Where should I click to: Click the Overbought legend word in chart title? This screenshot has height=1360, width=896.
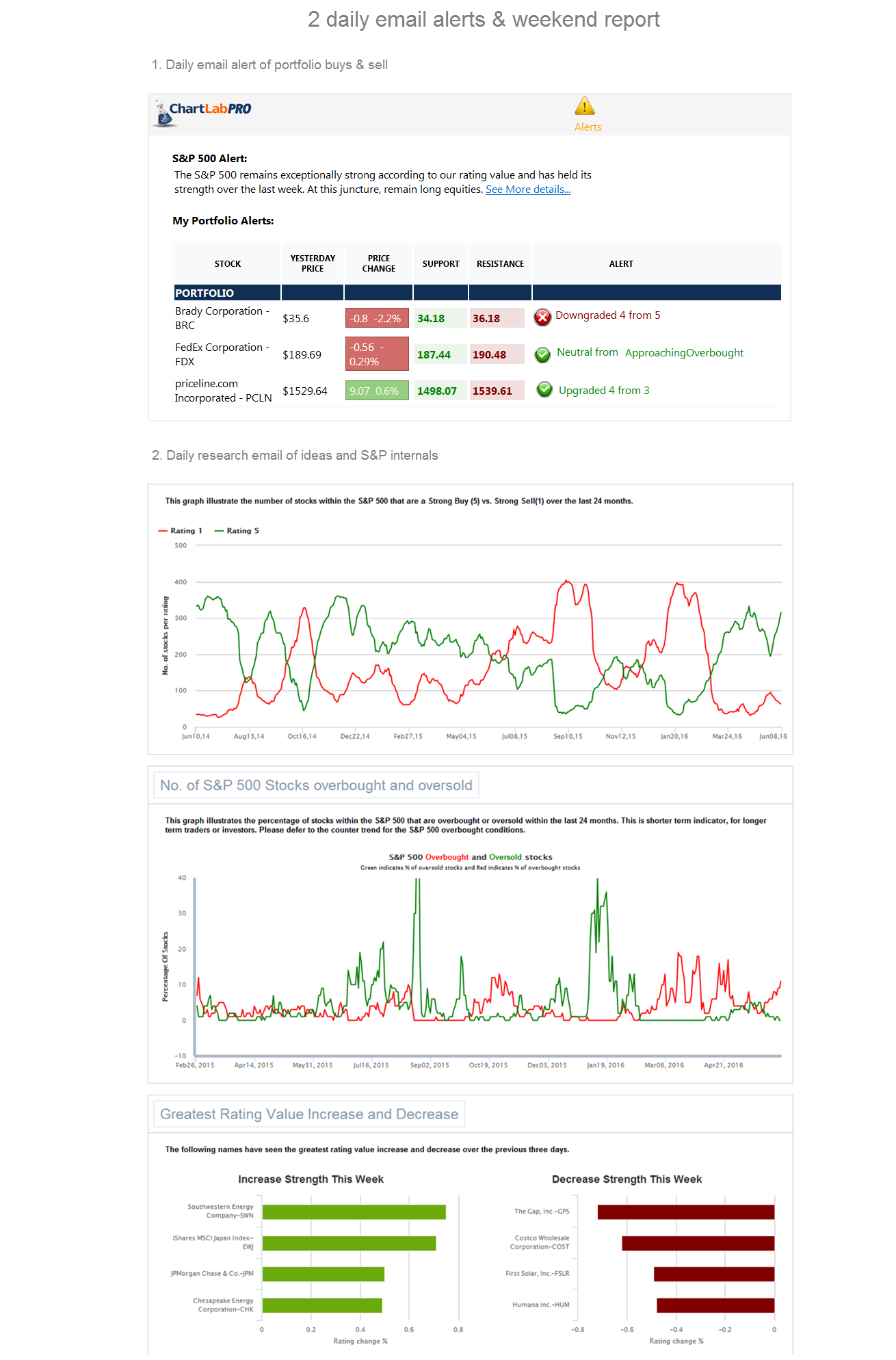(x=447, y=857)
